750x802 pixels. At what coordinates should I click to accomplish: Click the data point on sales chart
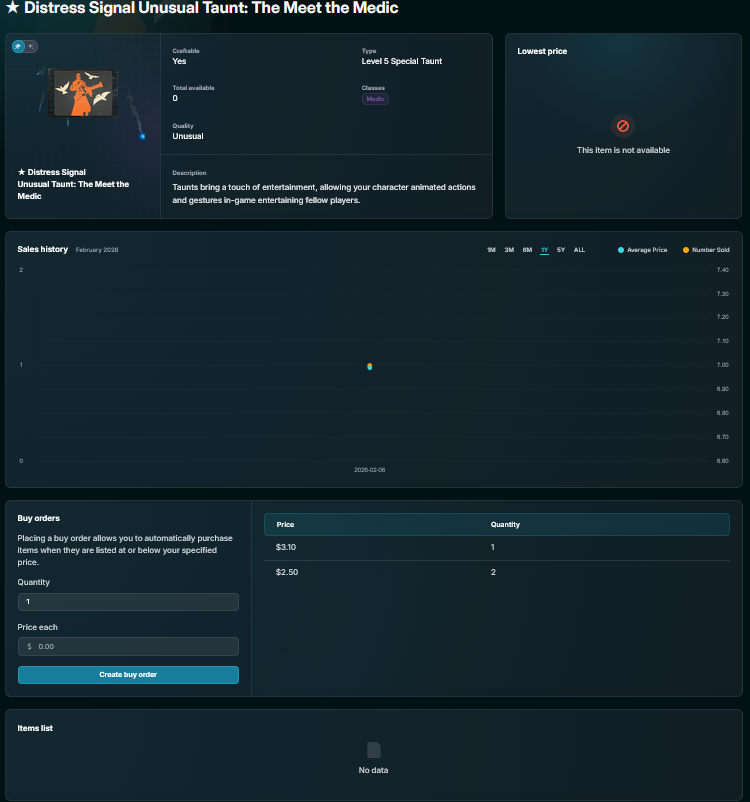(x=369, y=366)
